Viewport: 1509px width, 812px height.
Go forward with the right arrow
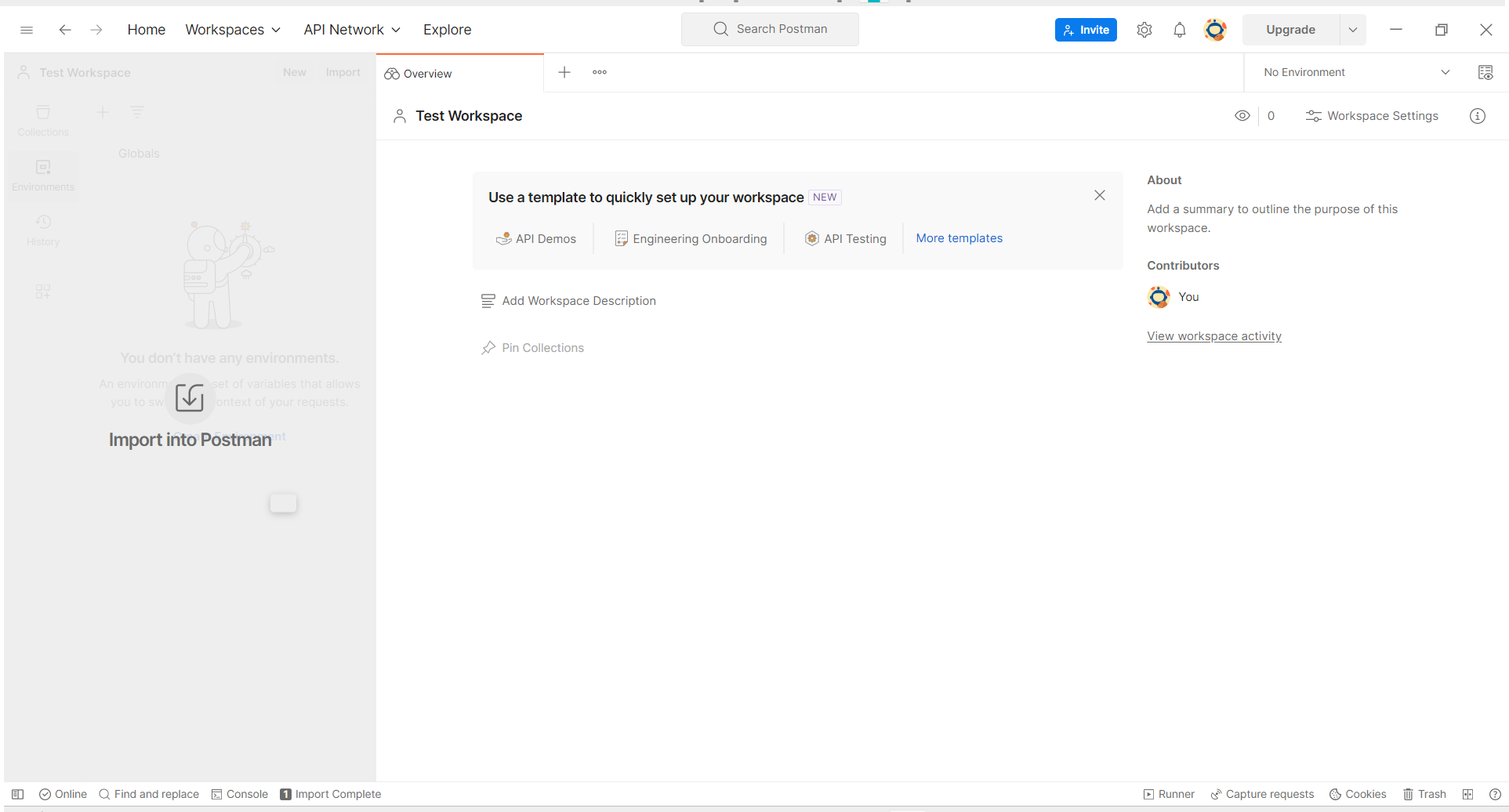(96, 30)
